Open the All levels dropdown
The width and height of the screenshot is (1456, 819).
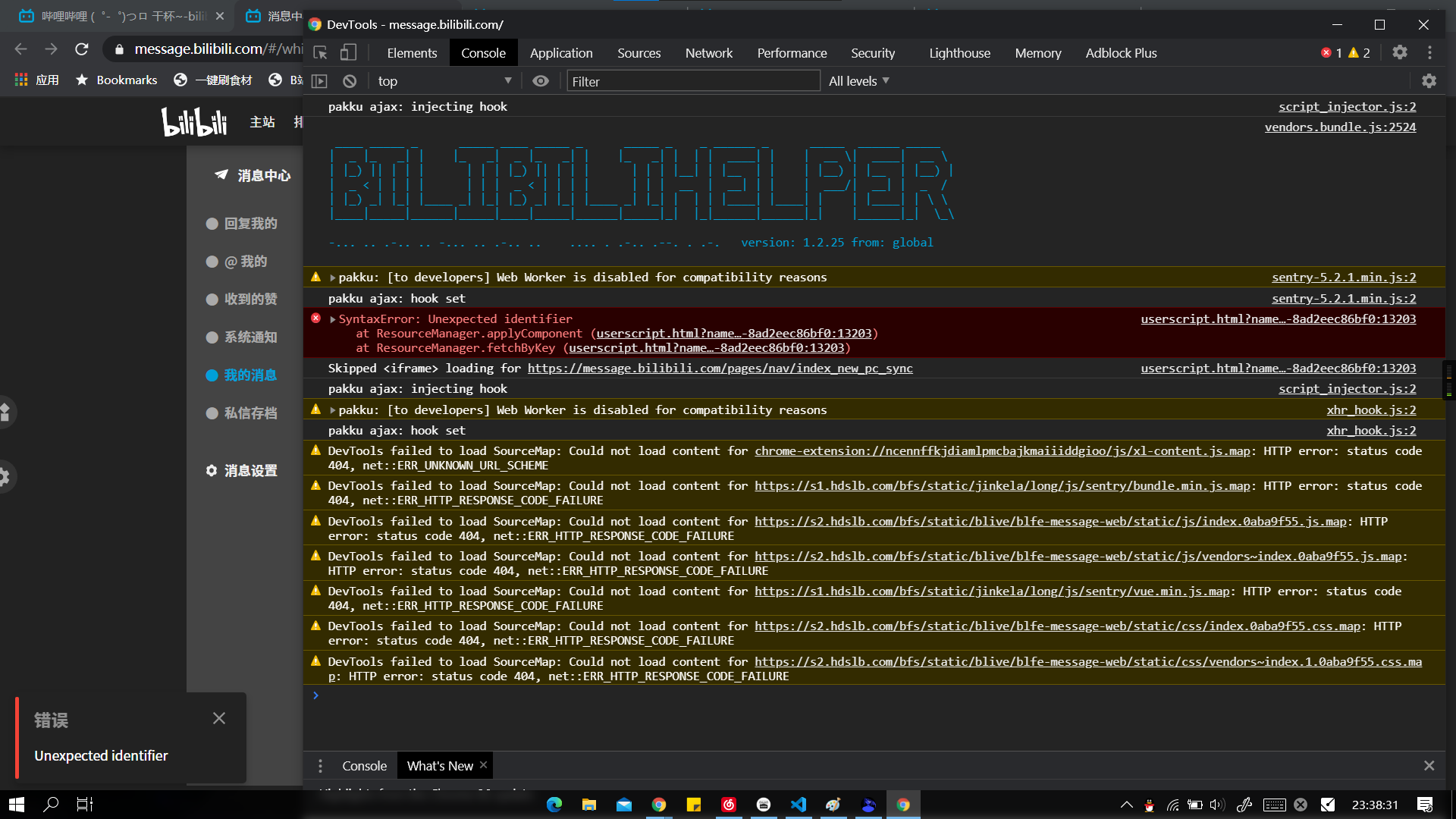(x=858, y=81)
